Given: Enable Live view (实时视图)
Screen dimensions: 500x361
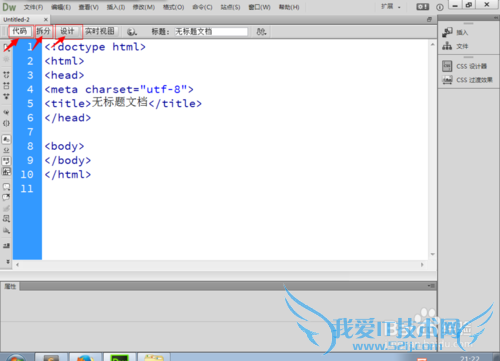Looking at the screenshot, I should click(100, 31).
